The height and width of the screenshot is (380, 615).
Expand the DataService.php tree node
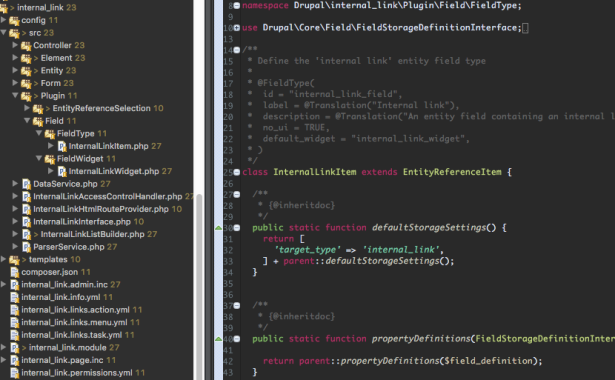[15, 184]
